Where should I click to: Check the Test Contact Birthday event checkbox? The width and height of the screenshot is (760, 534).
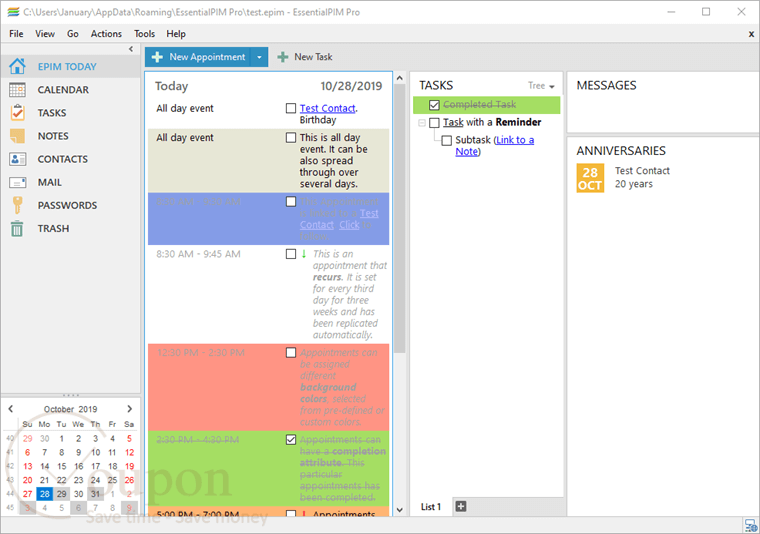tap(291, 108)
